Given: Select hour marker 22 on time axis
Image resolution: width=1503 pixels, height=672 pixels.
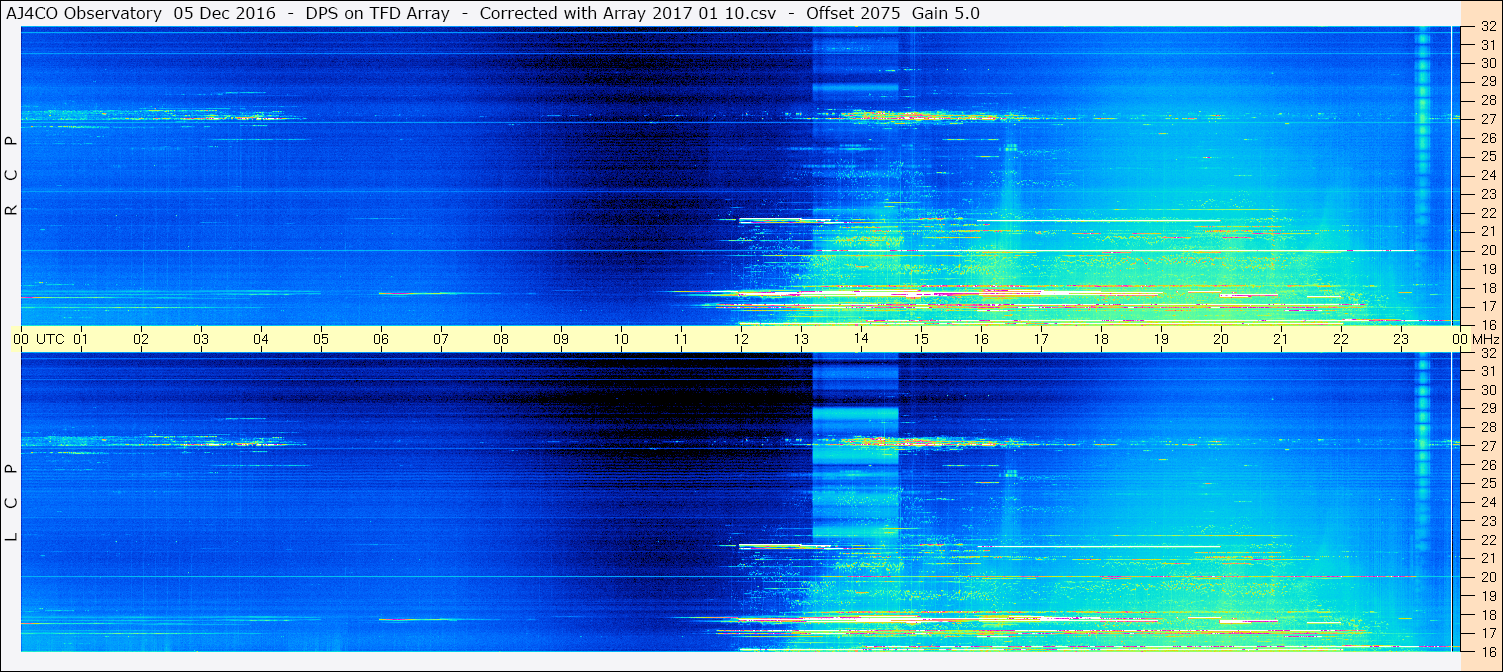Looking at the screenshot, I should coord(1341,339).
